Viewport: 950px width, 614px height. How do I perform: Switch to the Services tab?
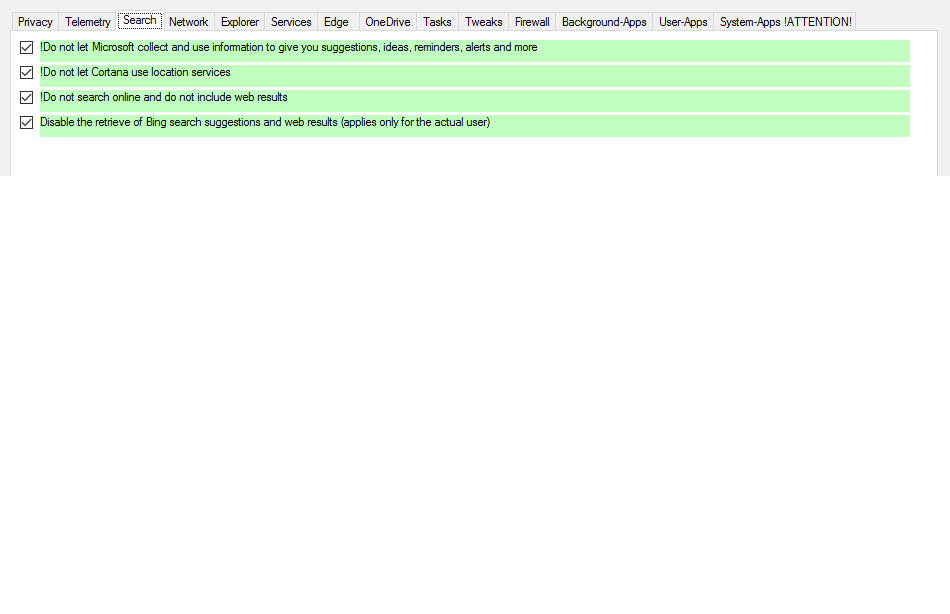click(291, 22)
